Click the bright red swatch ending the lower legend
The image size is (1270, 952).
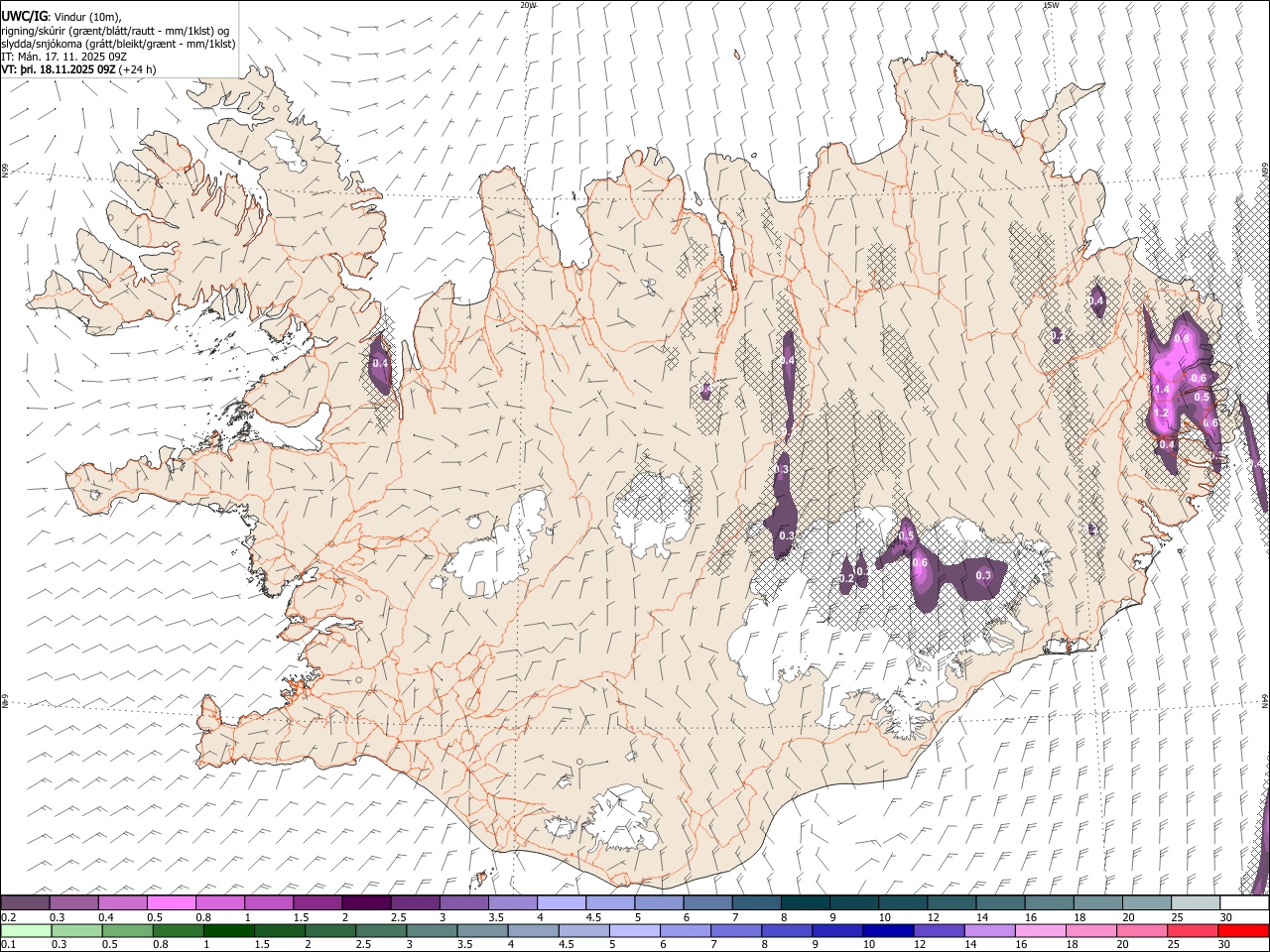coord(1244,931)
